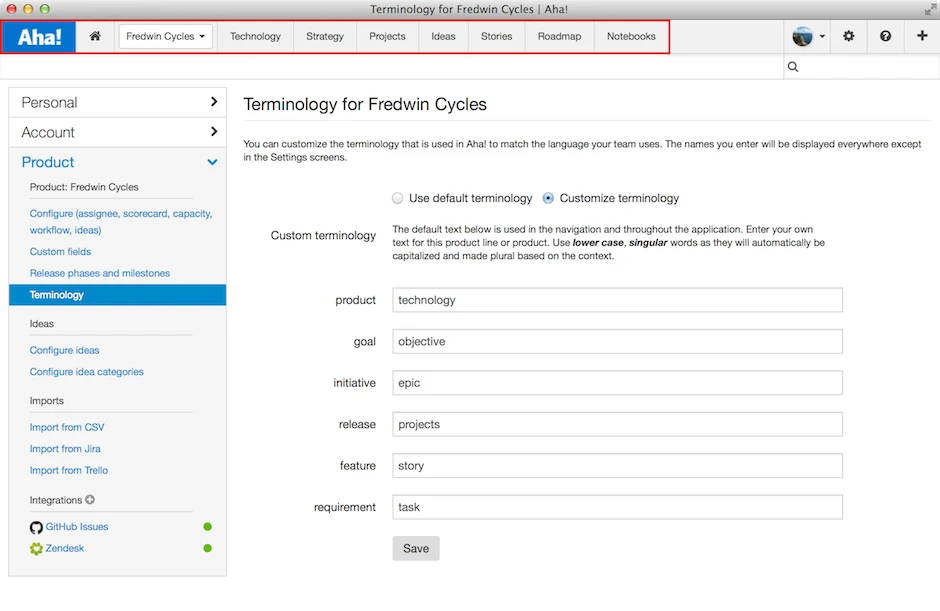The width and height of the screenshot is (940, 611).
Task: Click the add integration plus icon
Action: [x=90, y=499]
